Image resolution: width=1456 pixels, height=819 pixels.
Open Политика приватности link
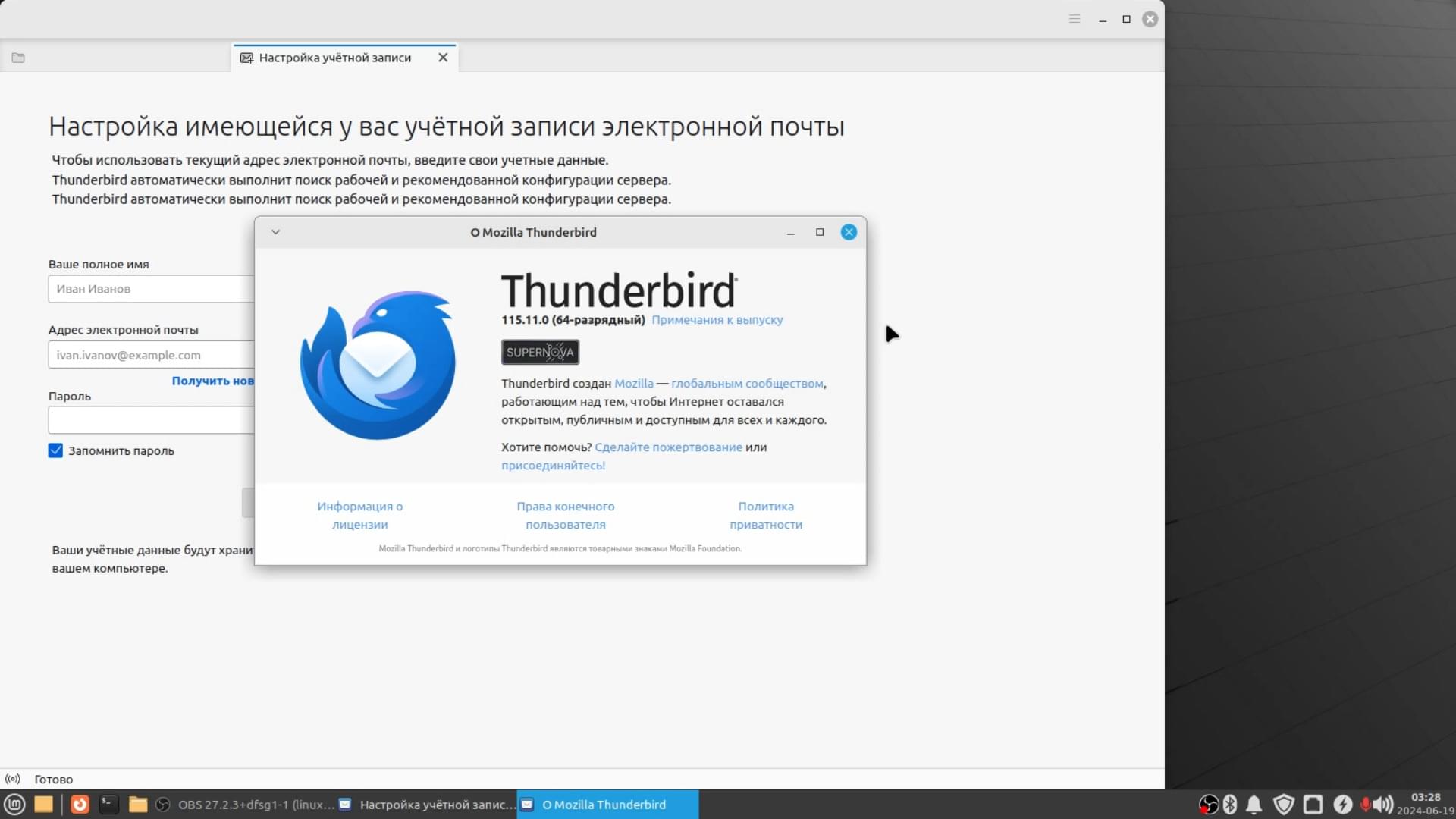pyautogui.click(x=766, y=516)
